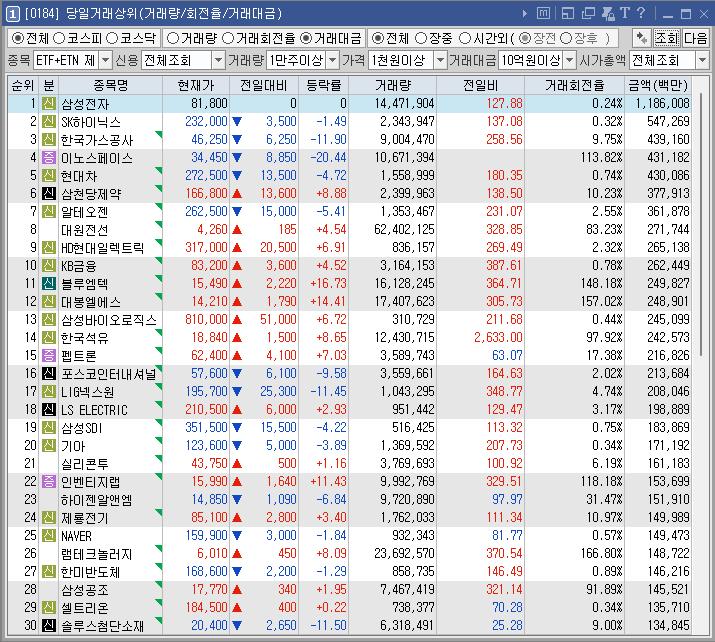Open the 시가총액 전체조회 dropdown
715x642 pixels.
click(x=702, y=60)
